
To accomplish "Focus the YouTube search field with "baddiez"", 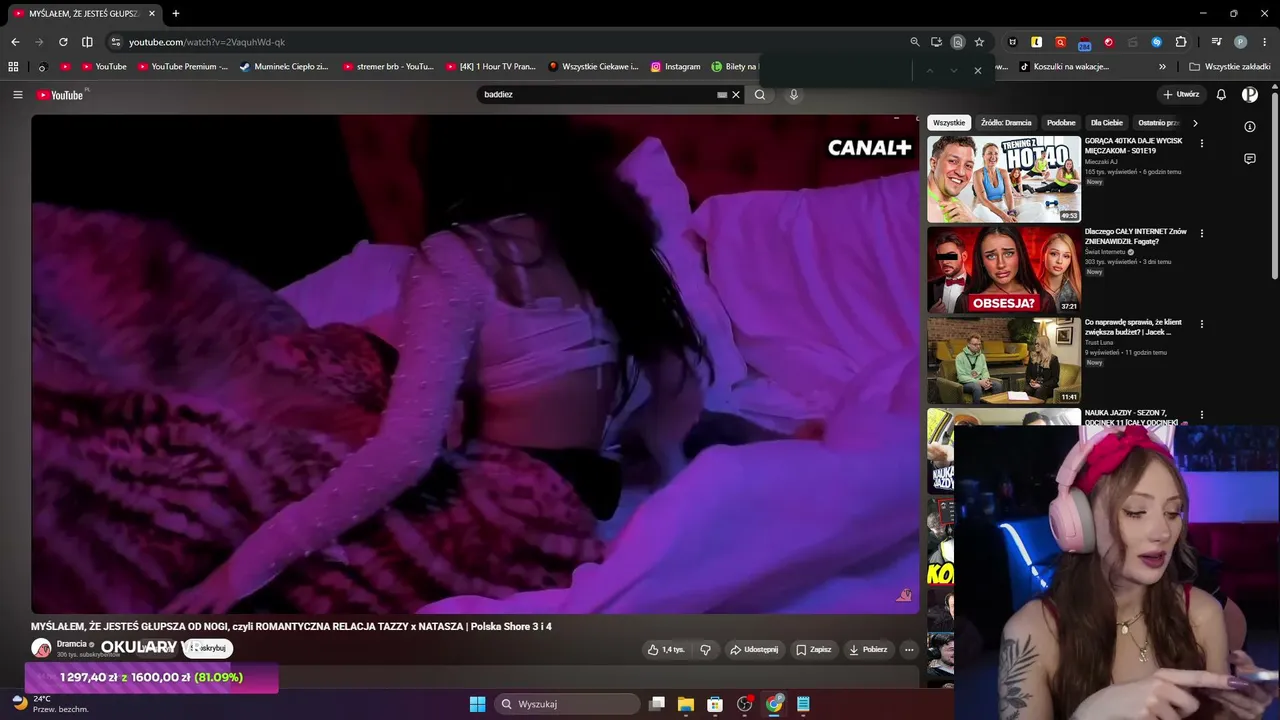I will (x=597, y=95).
